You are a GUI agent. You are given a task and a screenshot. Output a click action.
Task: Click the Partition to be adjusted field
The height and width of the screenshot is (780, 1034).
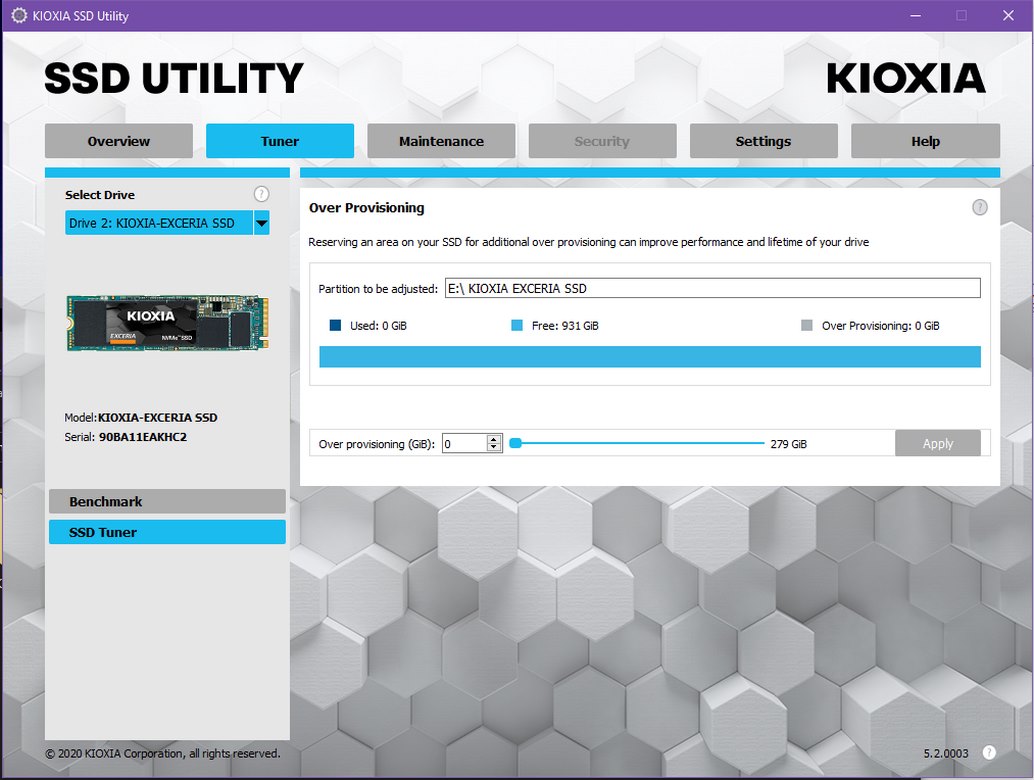tap(712, 288)
